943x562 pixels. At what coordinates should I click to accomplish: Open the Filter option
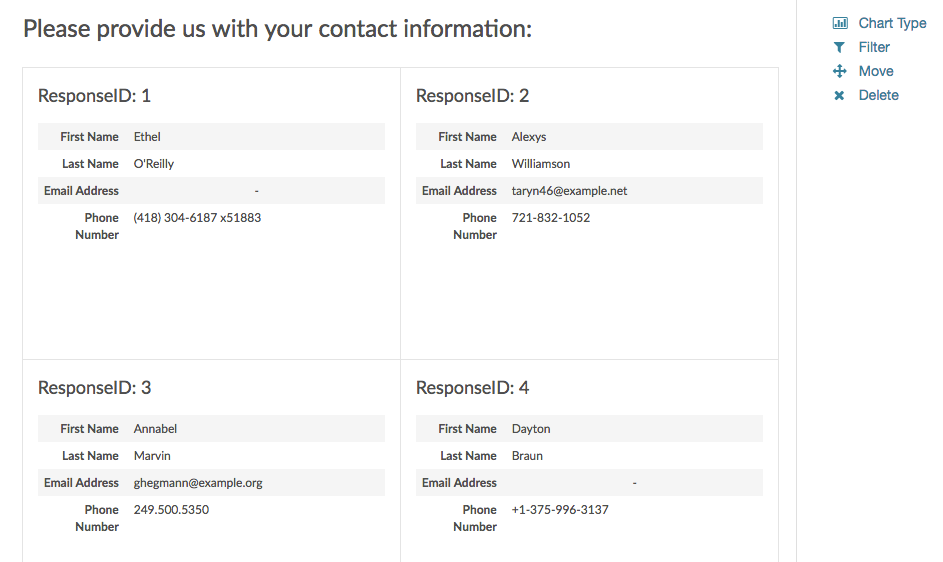874,47
